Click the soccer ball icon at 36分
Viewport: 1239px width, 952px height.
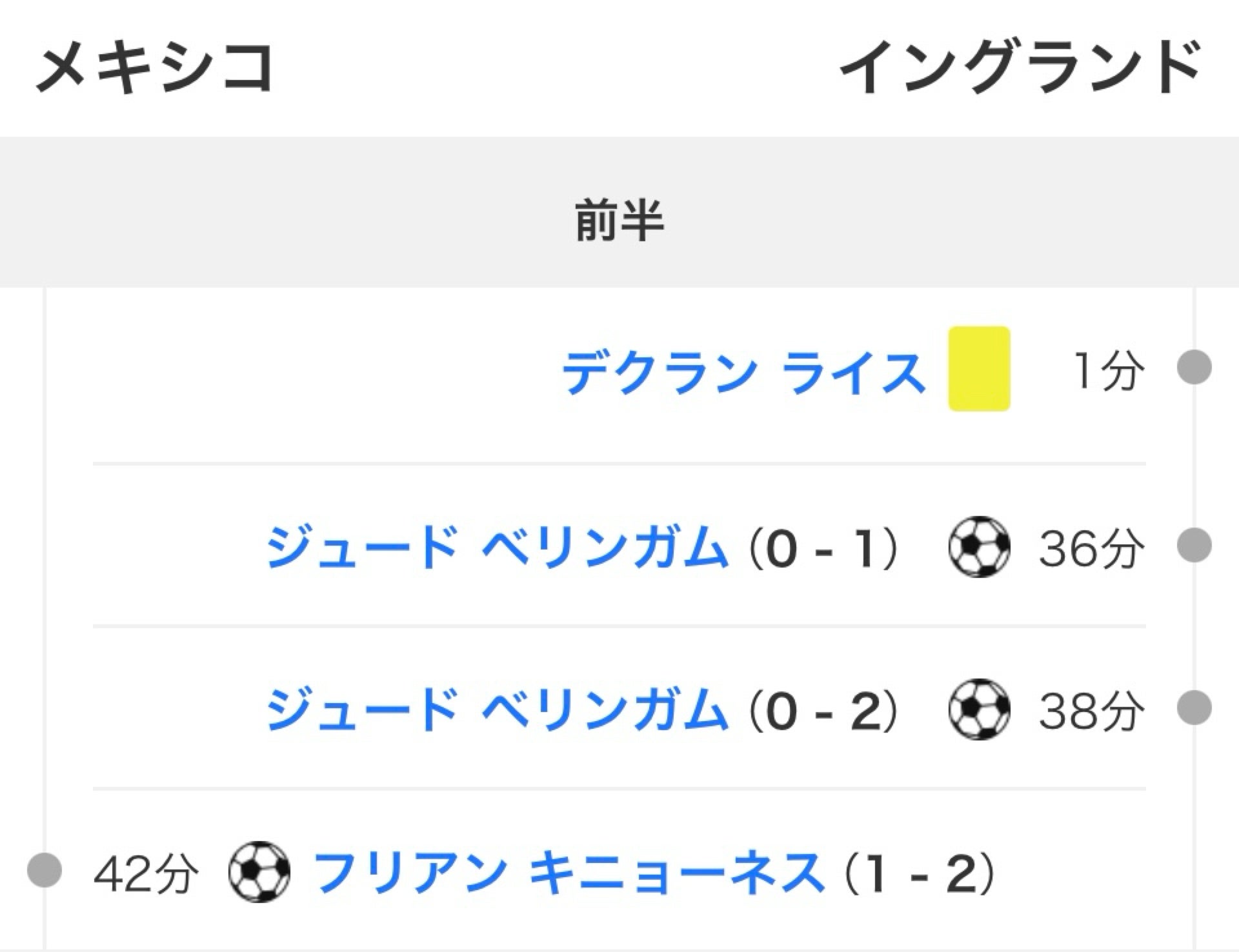click(x=979, y=546)
